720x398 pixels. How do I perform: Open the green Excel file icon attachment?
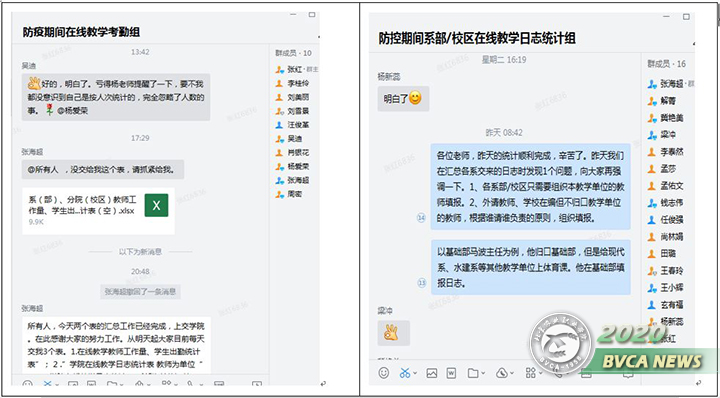coord(156,205)
